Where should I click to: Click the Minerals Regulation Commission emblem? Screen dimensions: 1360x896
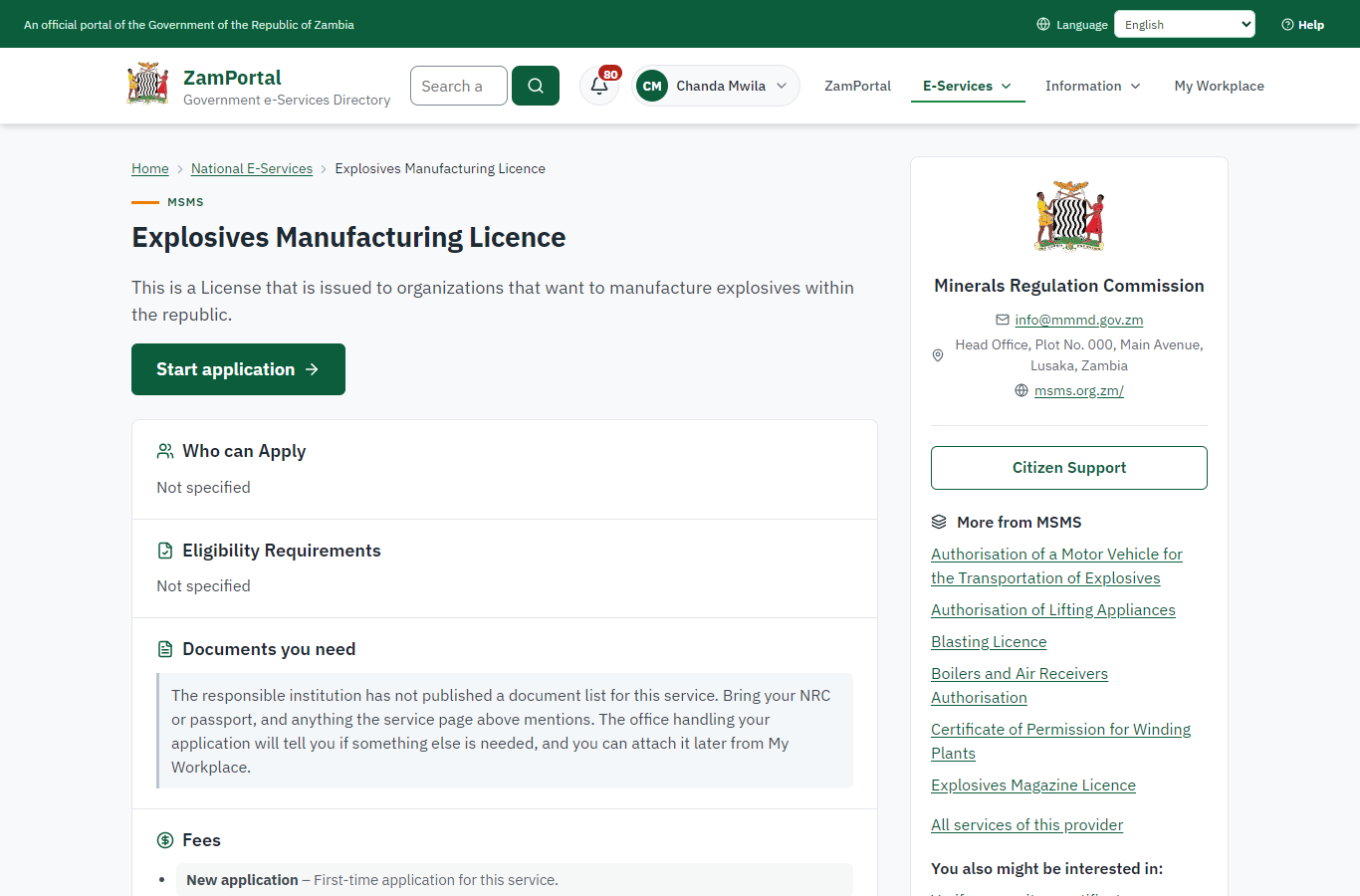tap(1069, 216)
